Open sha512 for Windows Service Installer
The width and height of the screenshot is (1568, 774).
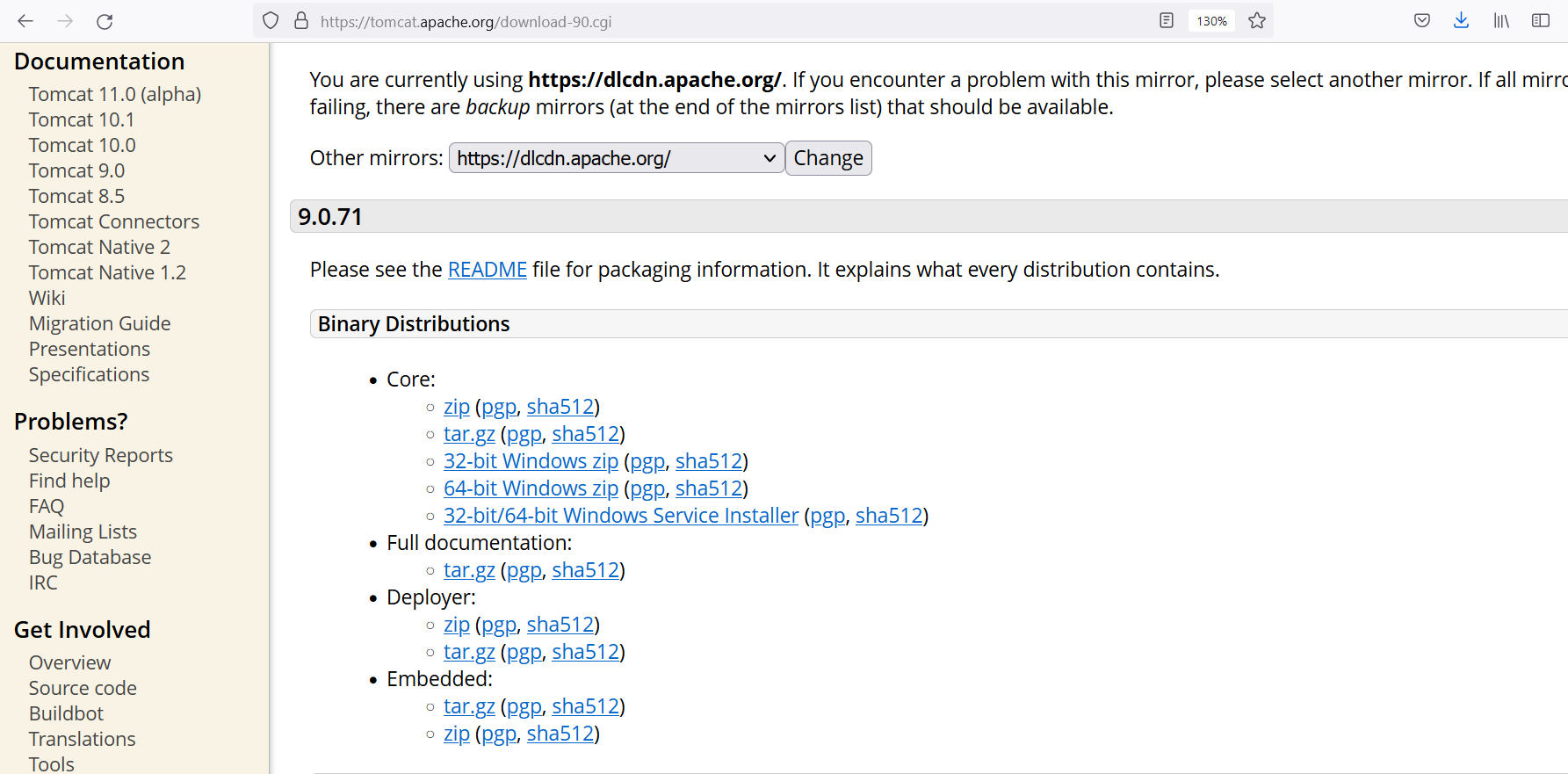click(889, 516)
